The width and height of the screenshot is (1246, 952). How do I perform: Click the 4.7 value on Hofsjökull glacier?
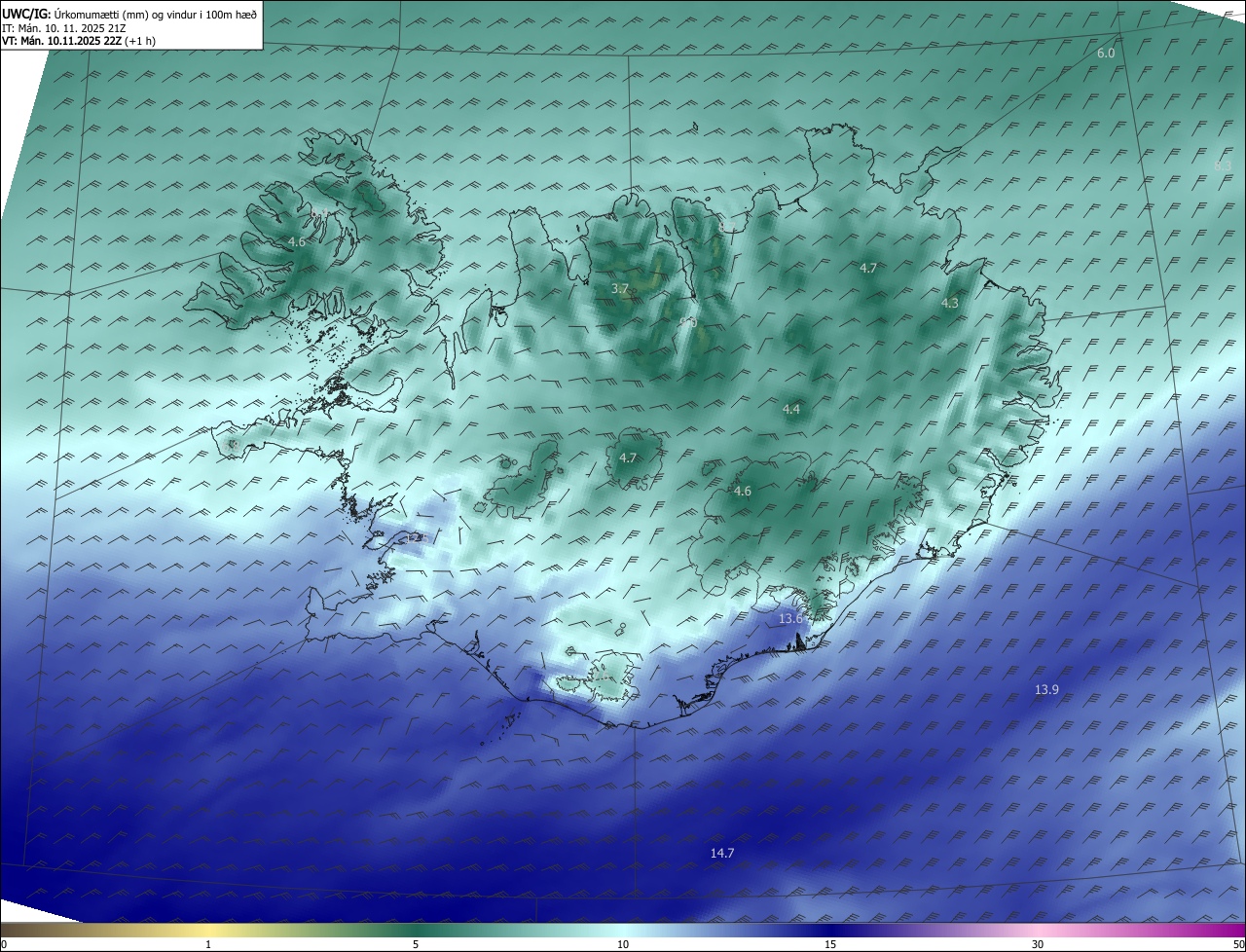point(628,458)
